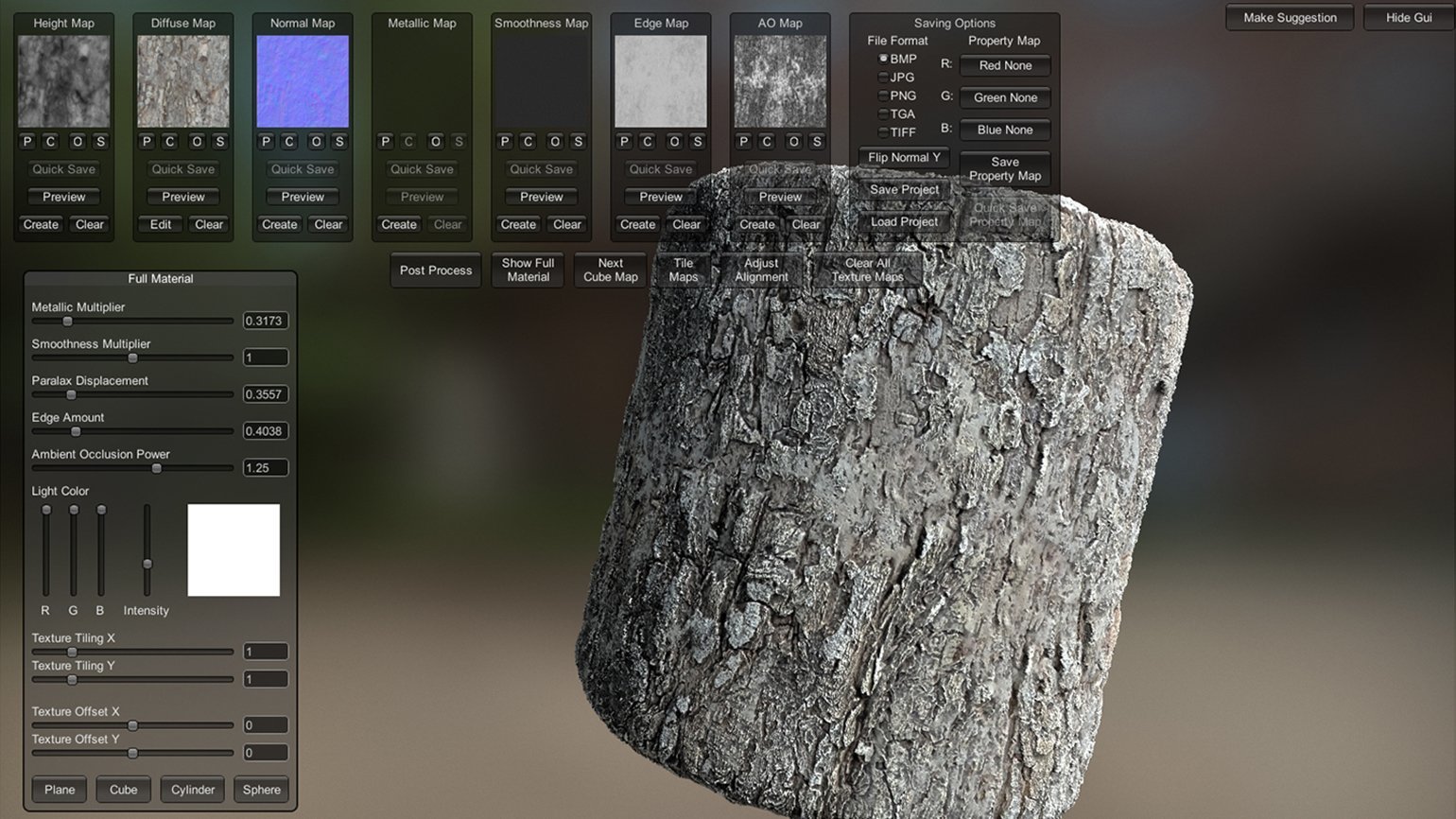Click the Edge Amount value field

[x=266, y=431]
